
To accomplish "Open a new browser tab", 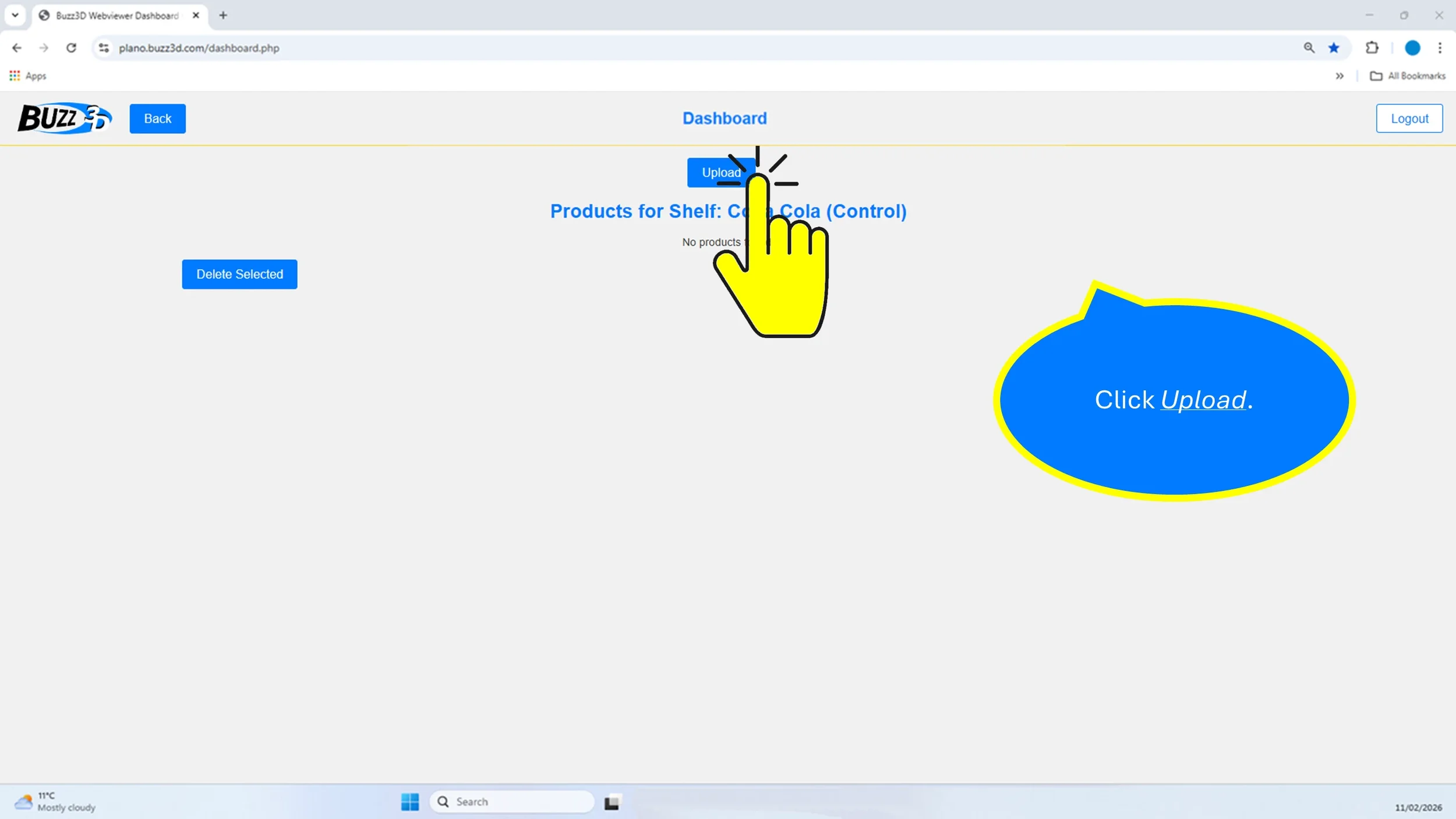I will pos(223,16).
